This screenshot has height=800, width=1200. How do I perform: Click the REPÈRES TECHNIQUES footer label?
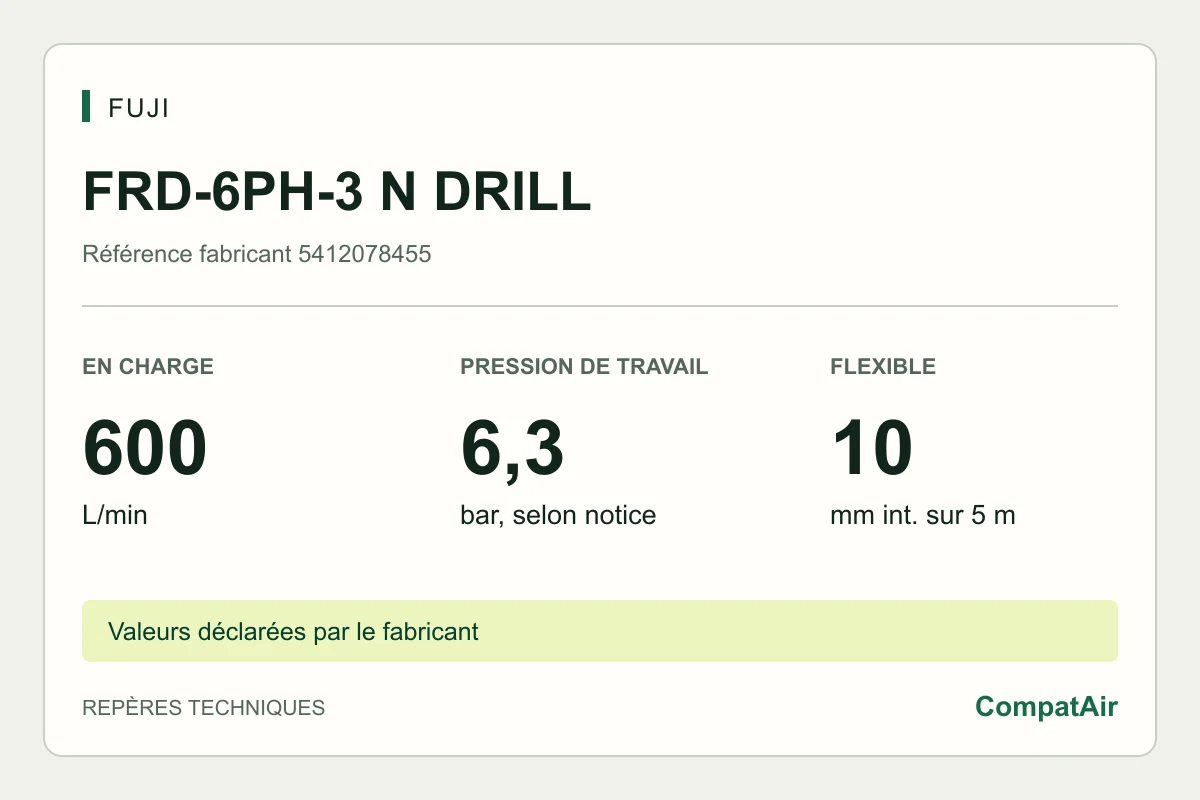204,707
